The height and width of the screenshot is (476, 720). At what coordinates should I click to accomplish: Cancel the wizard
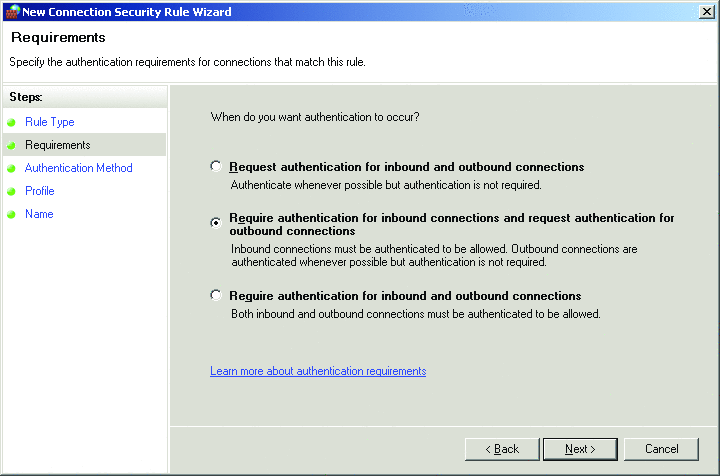(x=661, y=449)
